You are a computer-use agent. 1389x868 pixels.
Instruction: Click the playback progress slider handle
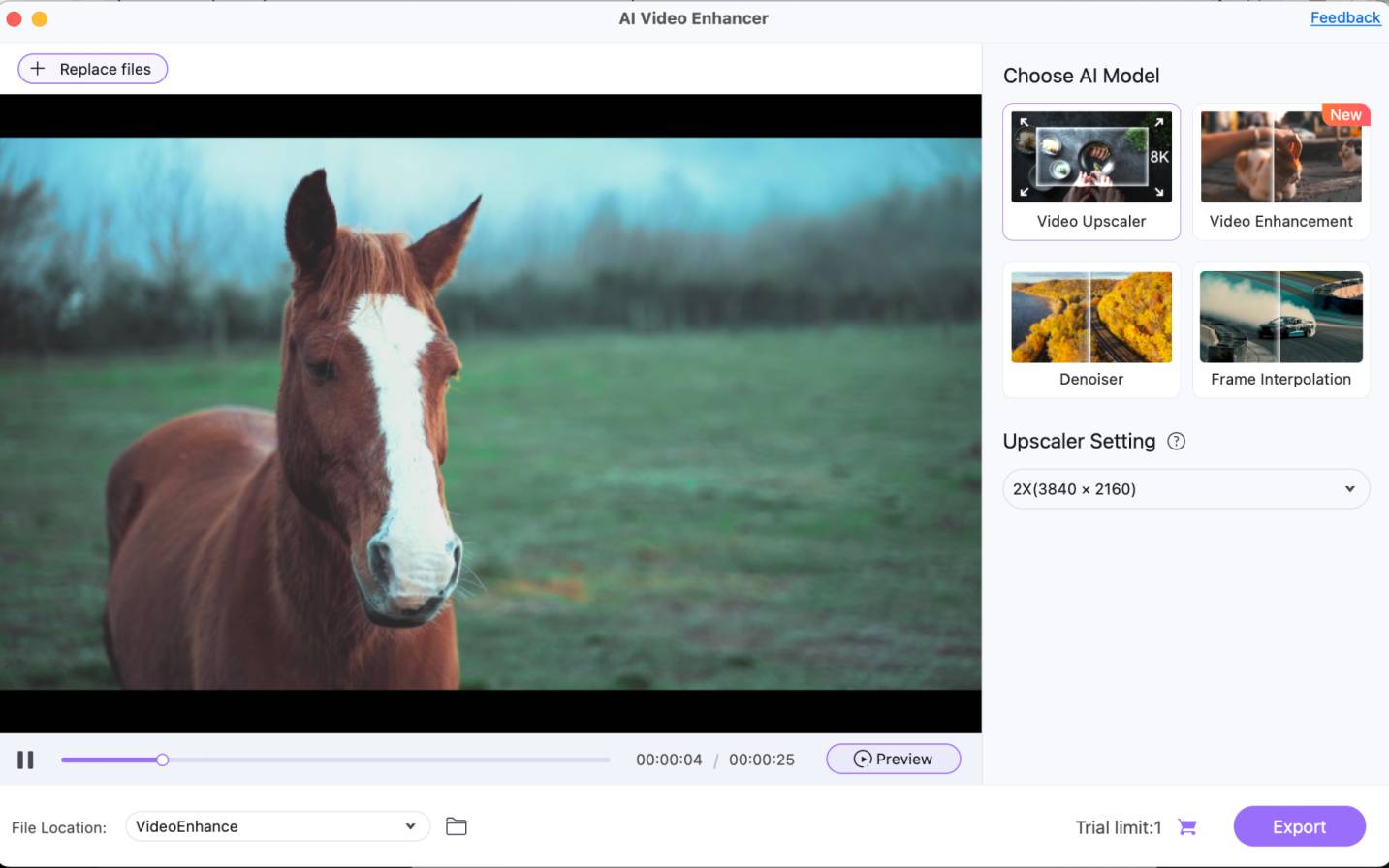pyautogui.click(x=162, y=759)
